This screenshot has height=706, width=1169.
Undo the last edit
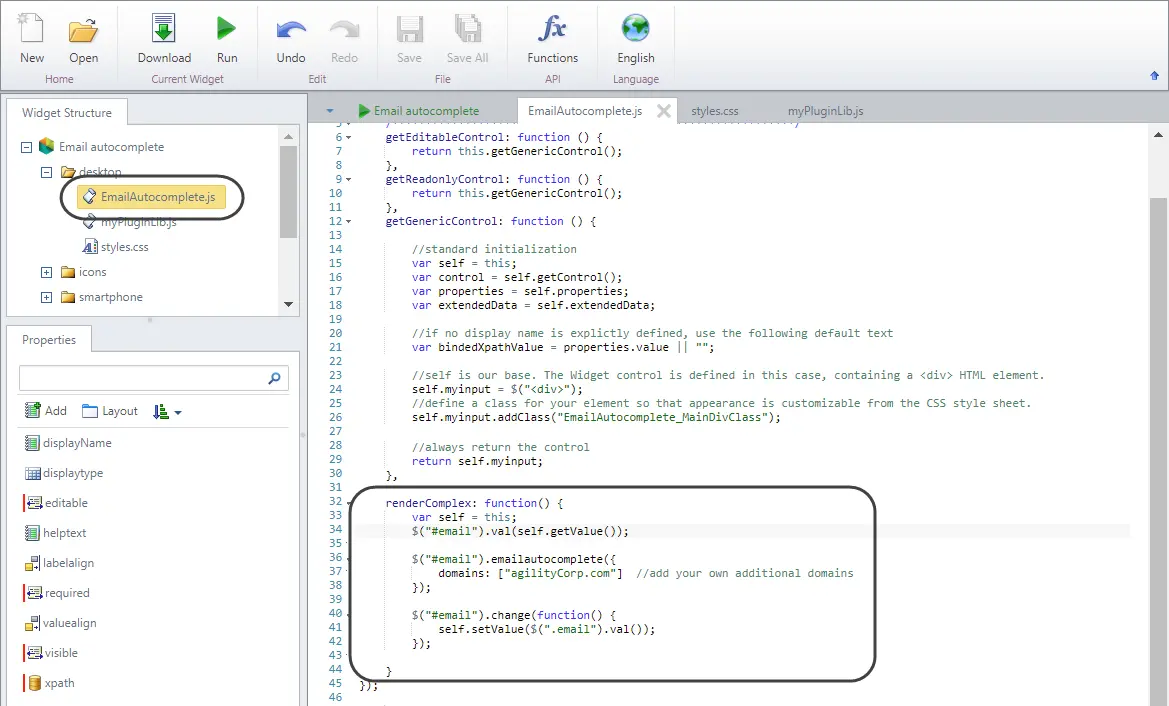pyautogui.click(x=291, y=39)
